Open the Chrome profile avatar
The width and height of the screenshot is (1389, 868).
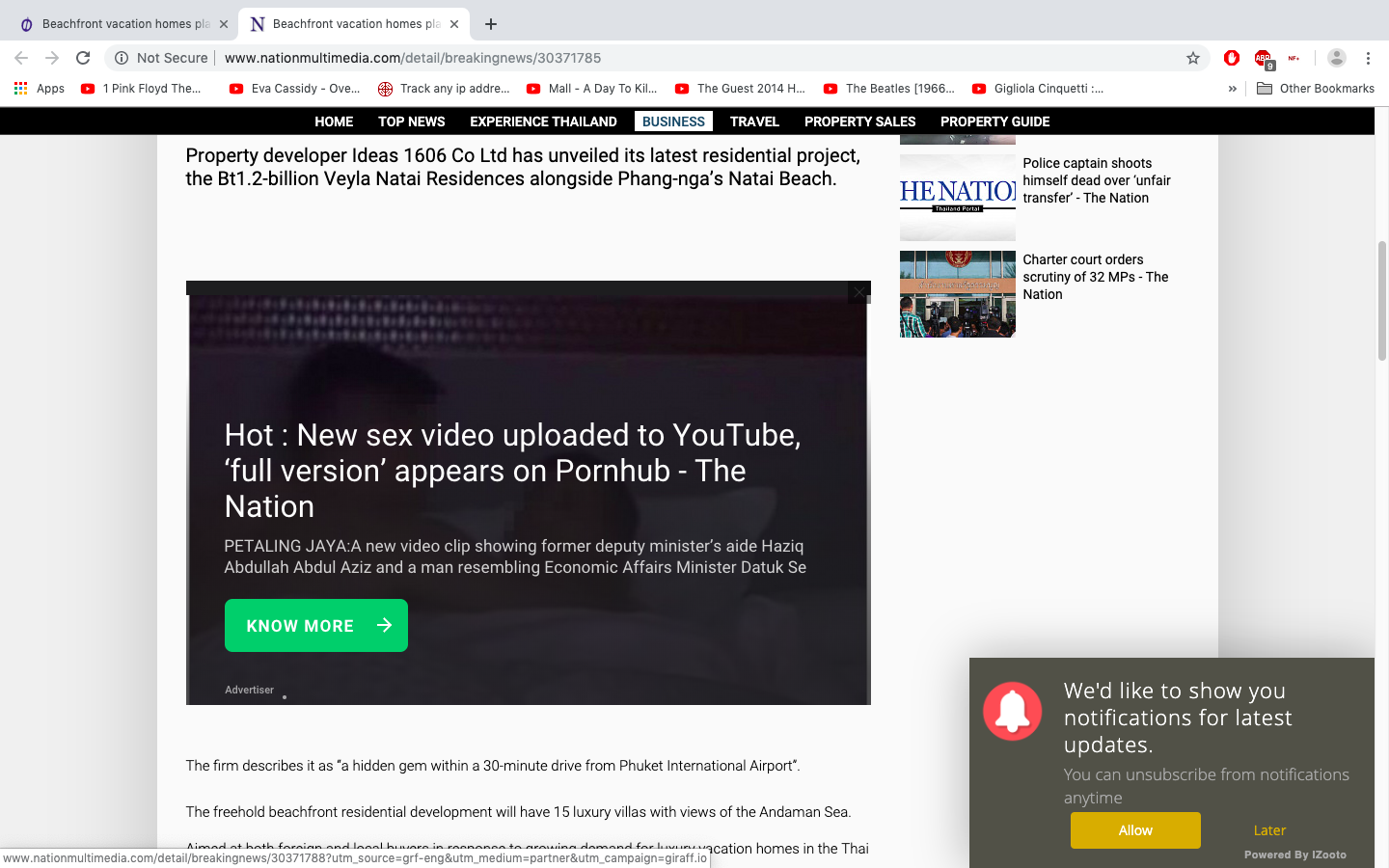[1337, 58]
